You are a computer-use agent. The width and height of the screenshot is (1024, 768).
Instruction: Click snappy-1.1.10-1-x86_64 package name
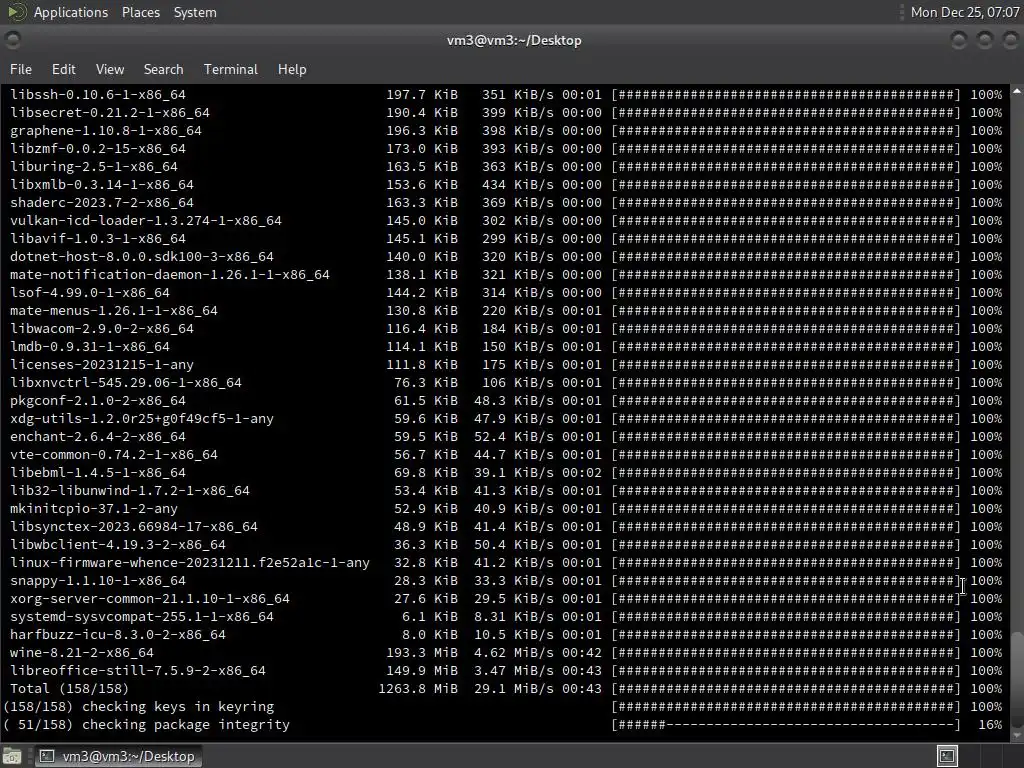[98, 581]
